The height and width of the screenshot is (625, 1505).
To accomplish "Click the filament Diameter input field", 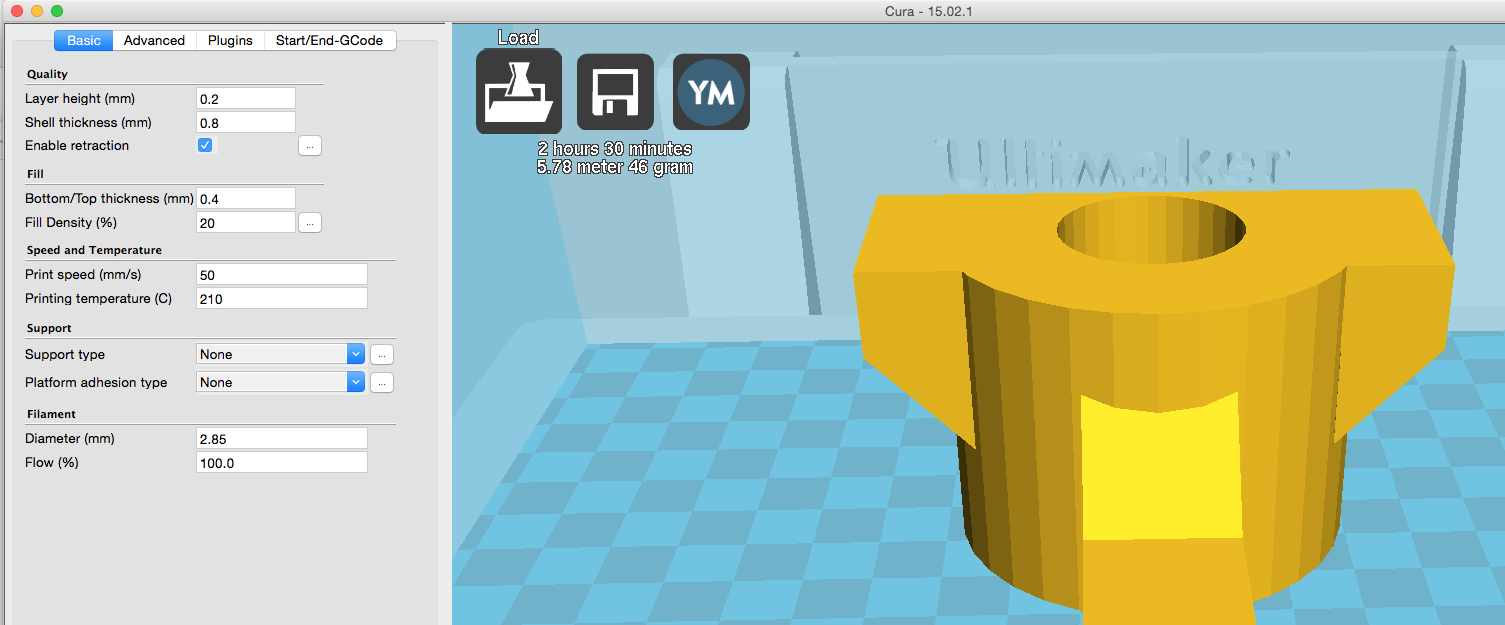I will coord(282,438).
